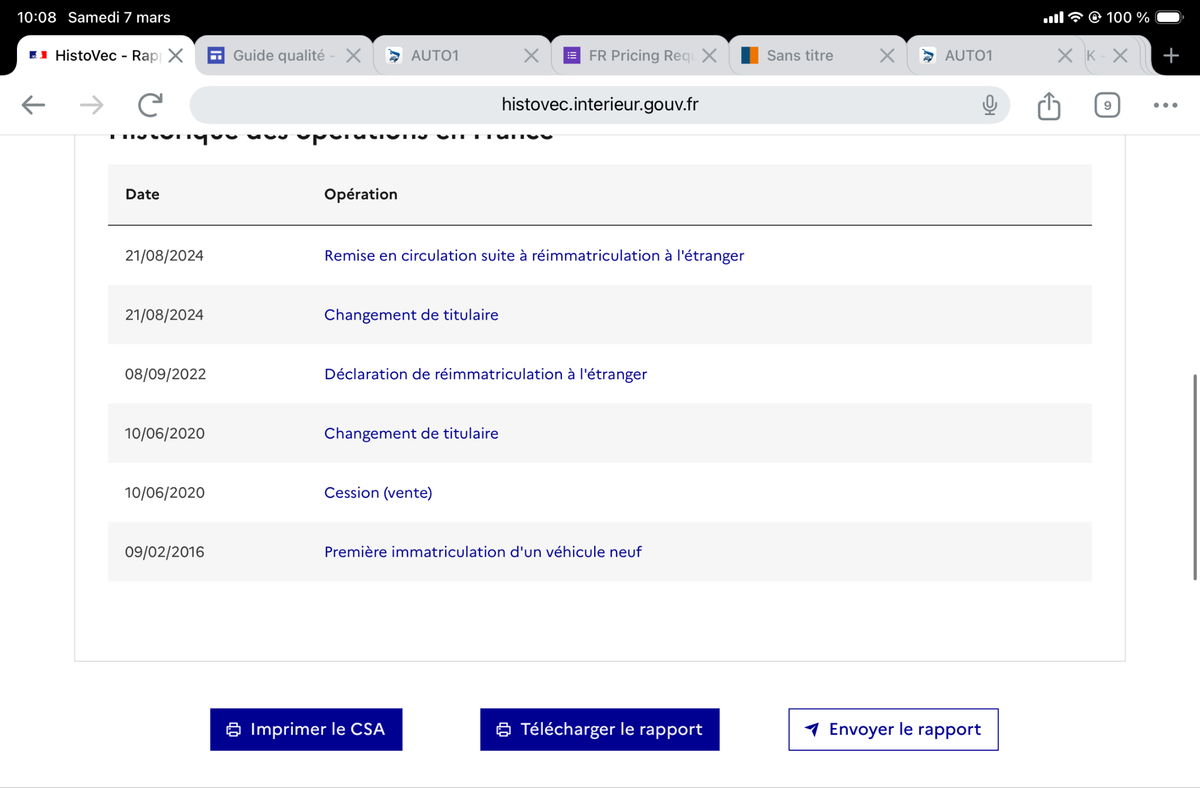The image size is (1200, 788).
Task: Open the Sans titre tab
Action: pyautogui.click(x=800, y=56)
